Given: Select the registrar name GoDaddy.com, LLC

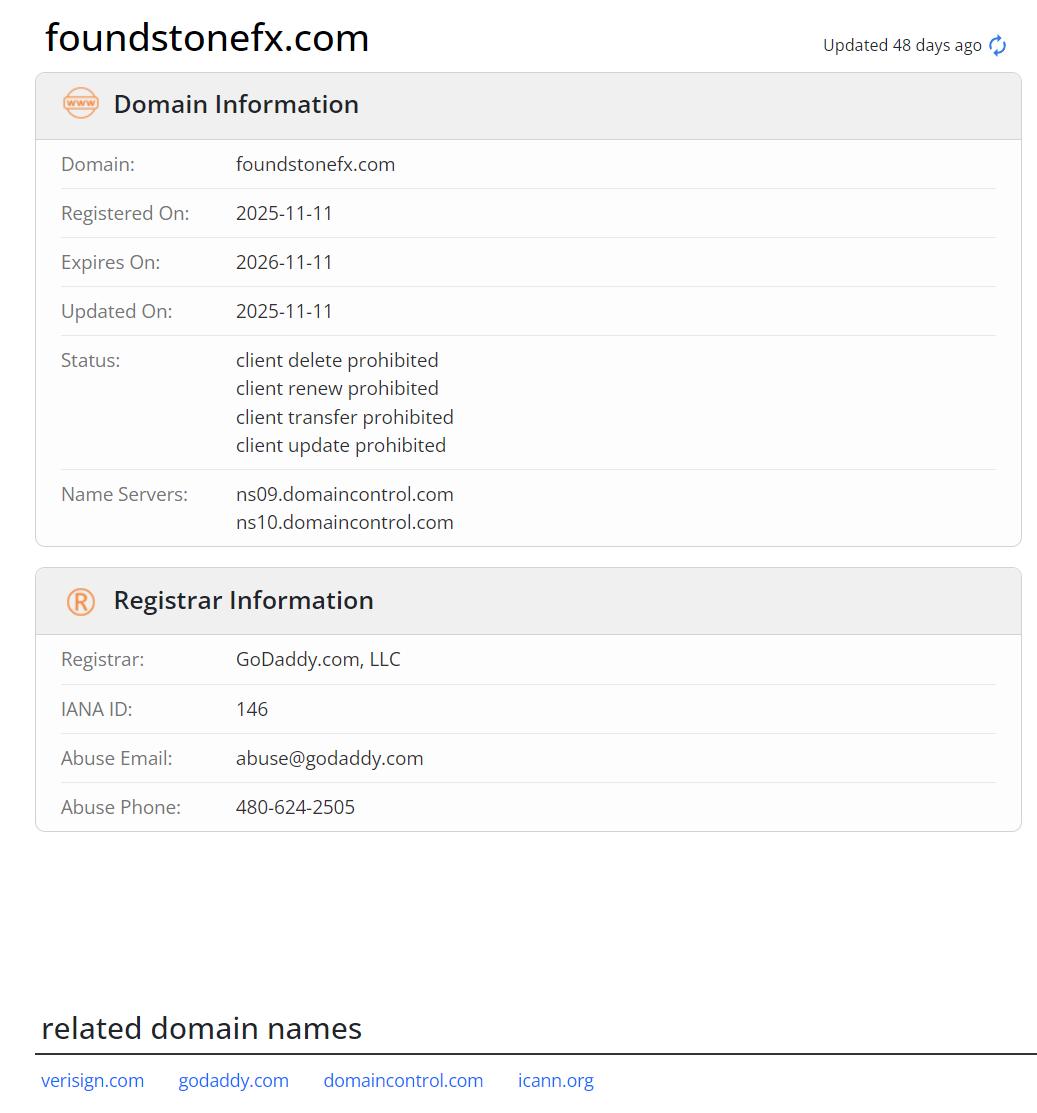Looking at the screenshot, I should click(x=318, y=659).
